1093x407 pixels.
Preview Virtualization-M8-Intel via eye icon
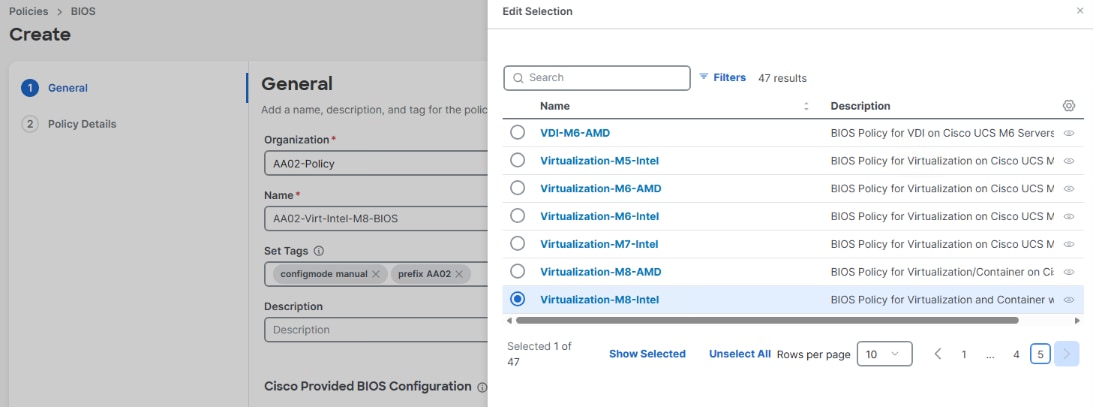(x=1069, y=300)
